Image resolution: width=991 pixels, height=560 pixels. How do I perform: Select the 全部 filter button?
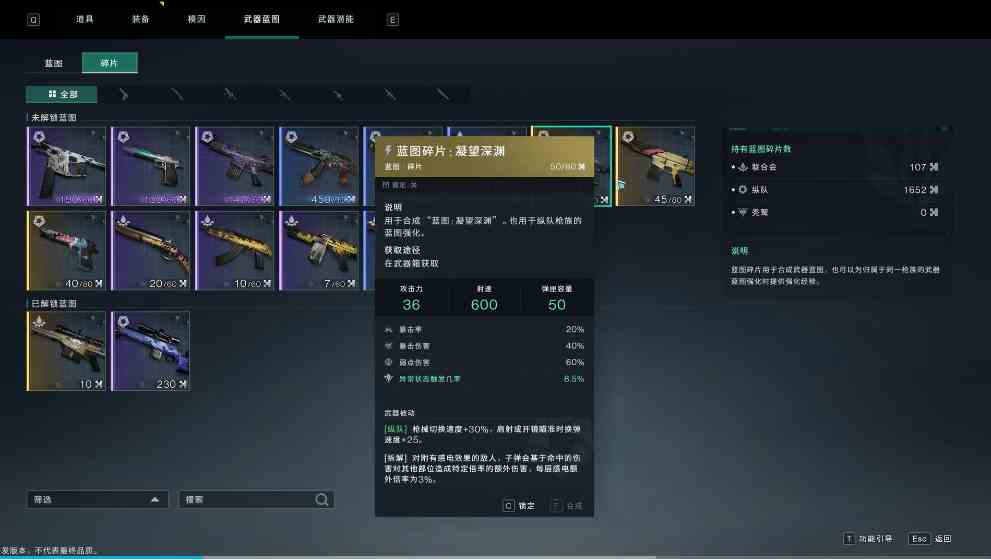coord(62,94)
